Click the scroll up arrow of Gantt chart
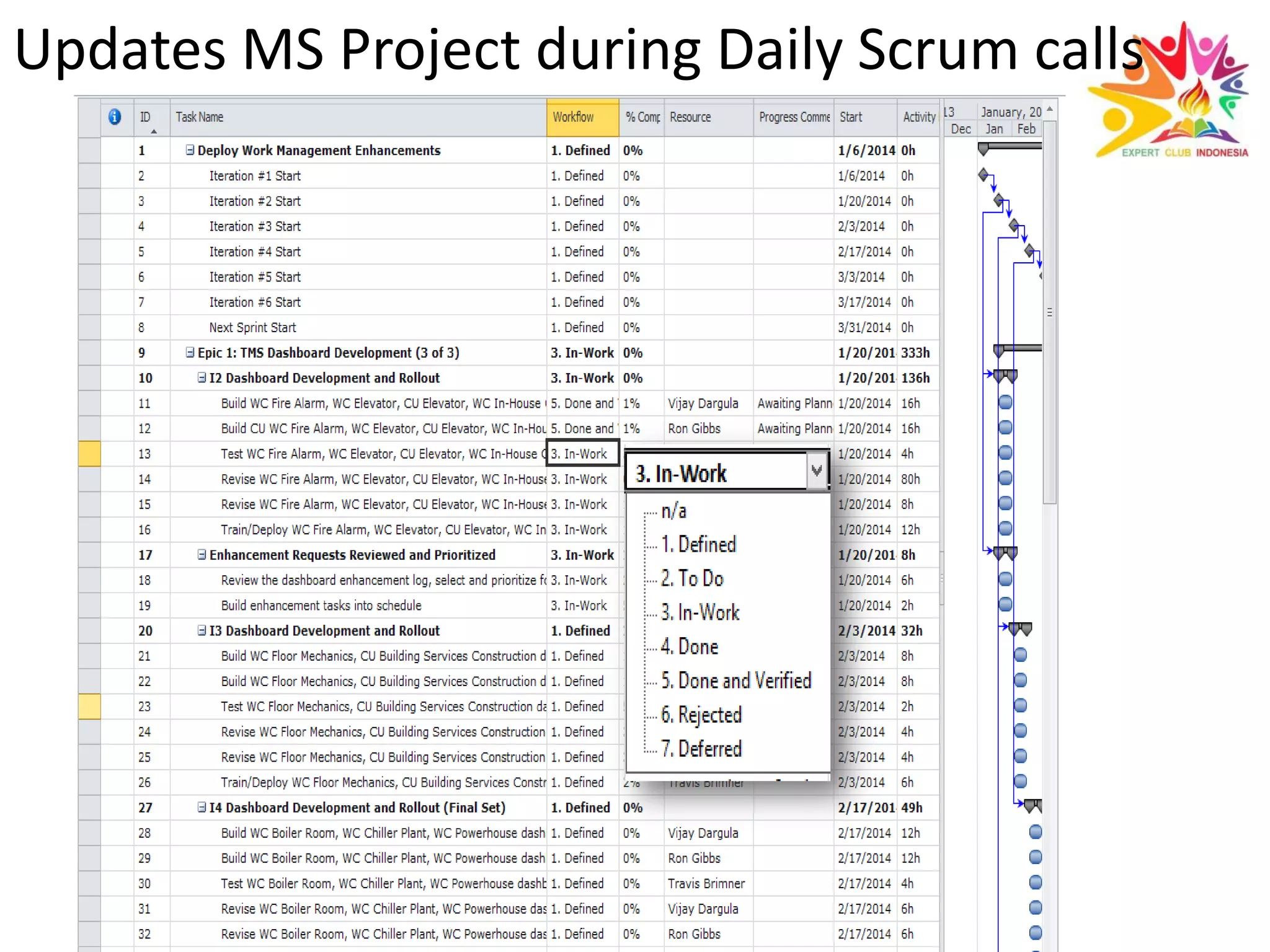 point(1050,109)
